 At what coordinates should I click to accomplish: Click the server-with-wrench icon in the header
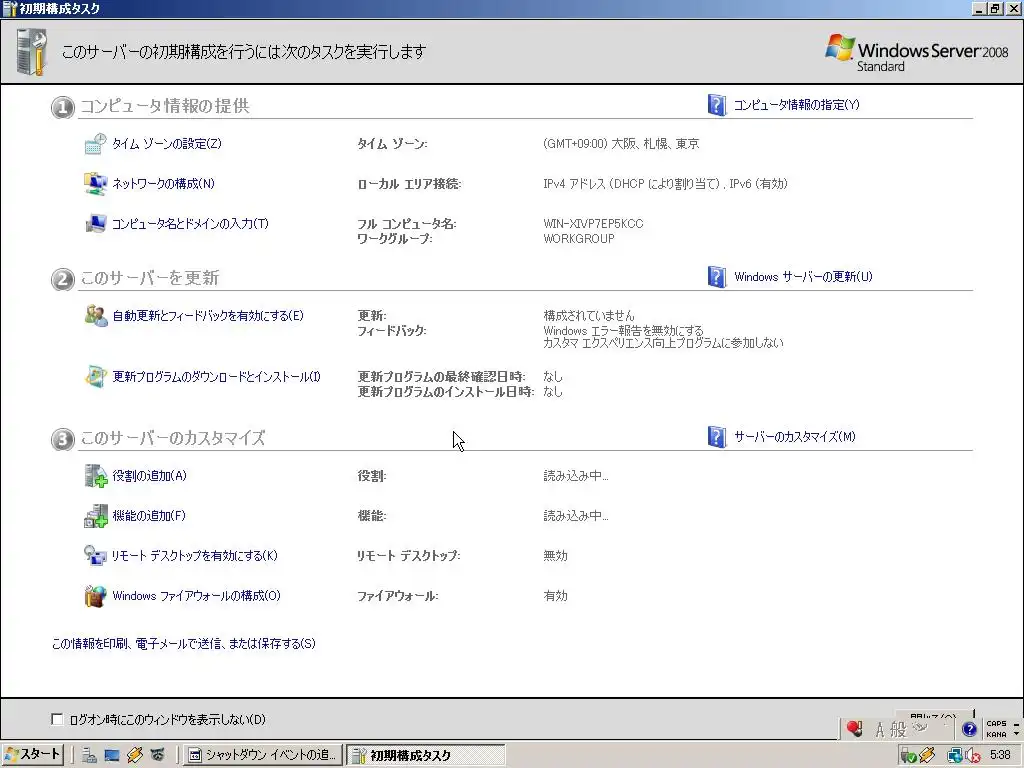31,52
